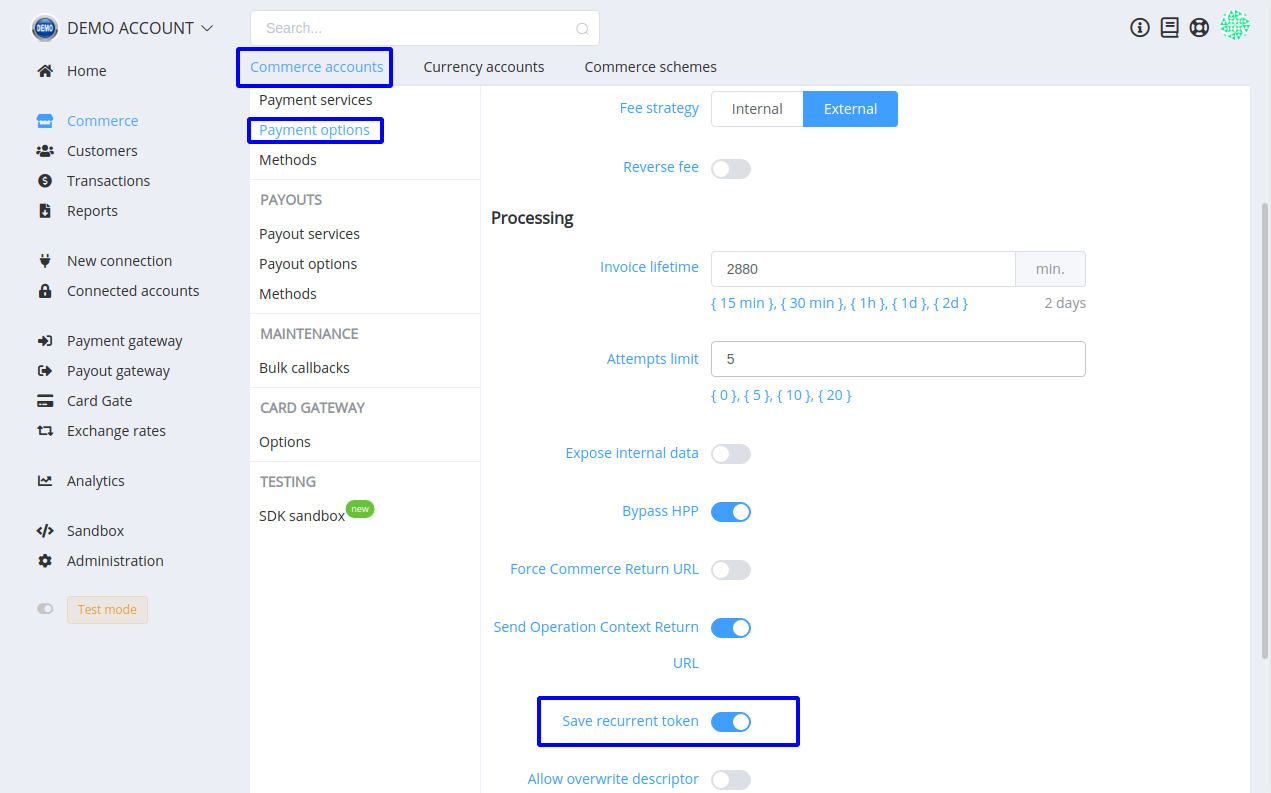Open Options under Card Gateway
This screenshot has width=1271, height=793.
[x=285, y=442]
